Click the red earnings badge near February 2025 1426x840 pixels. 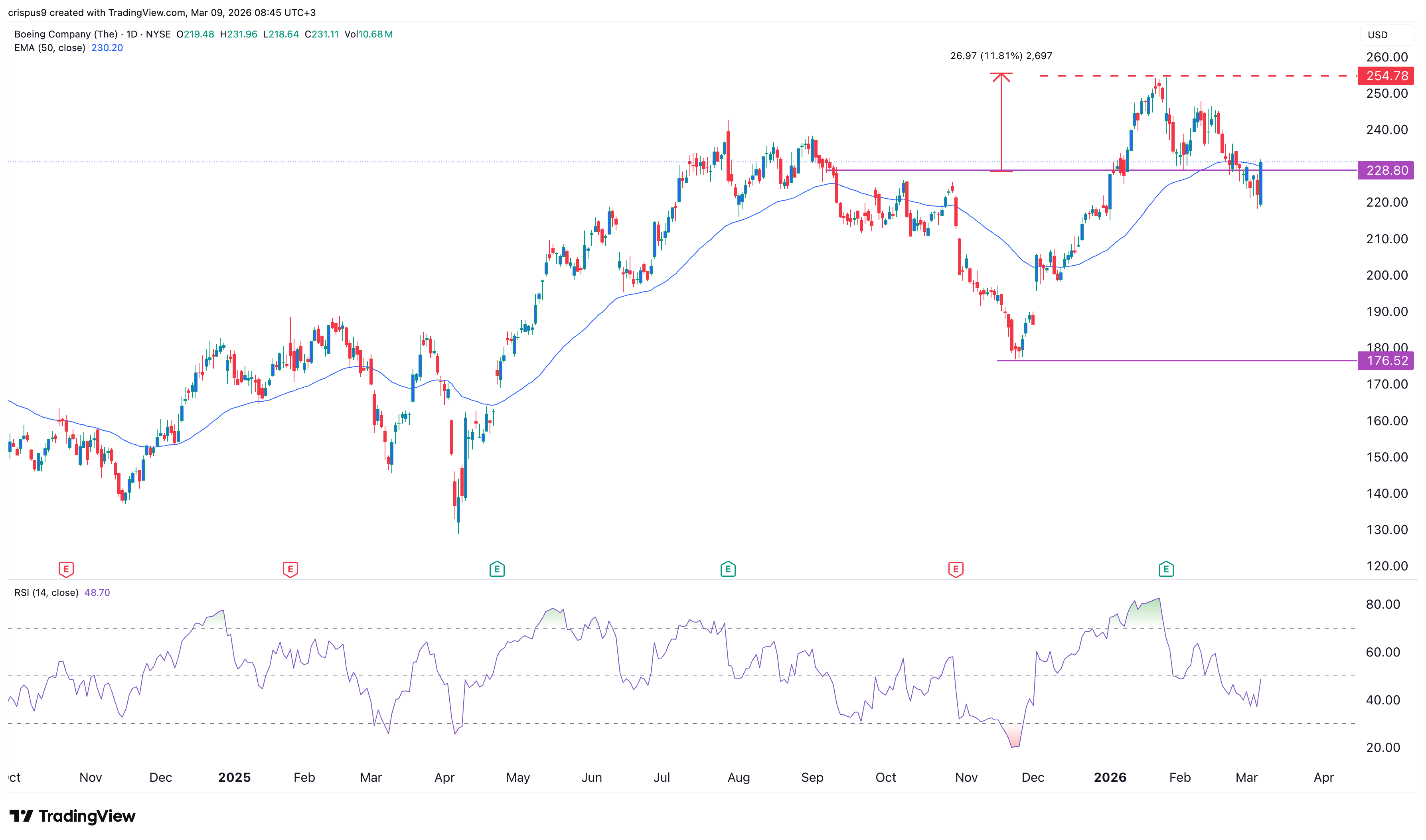tap(290, 570)
